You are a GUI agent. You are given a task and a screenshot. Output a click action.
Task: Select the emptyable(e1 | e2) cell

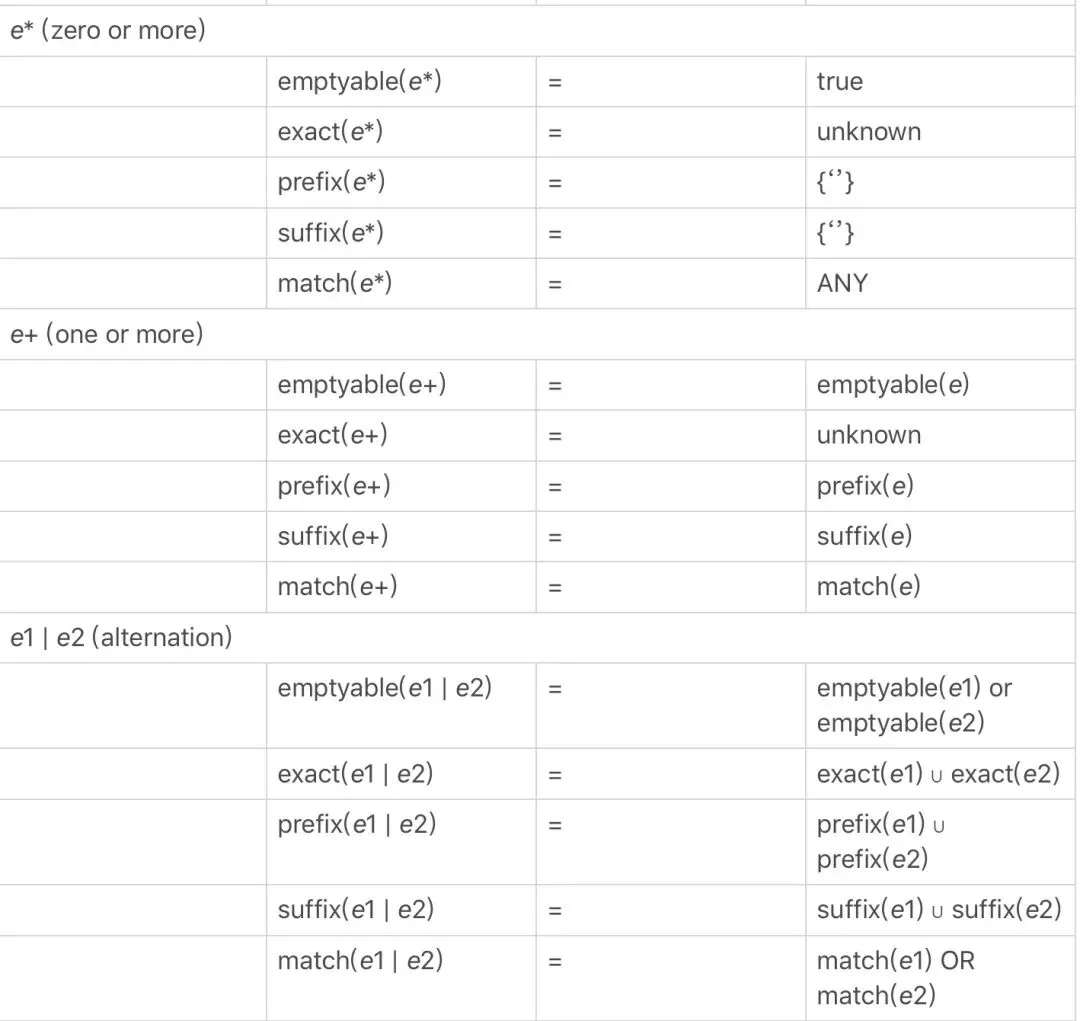coord(385,689)
